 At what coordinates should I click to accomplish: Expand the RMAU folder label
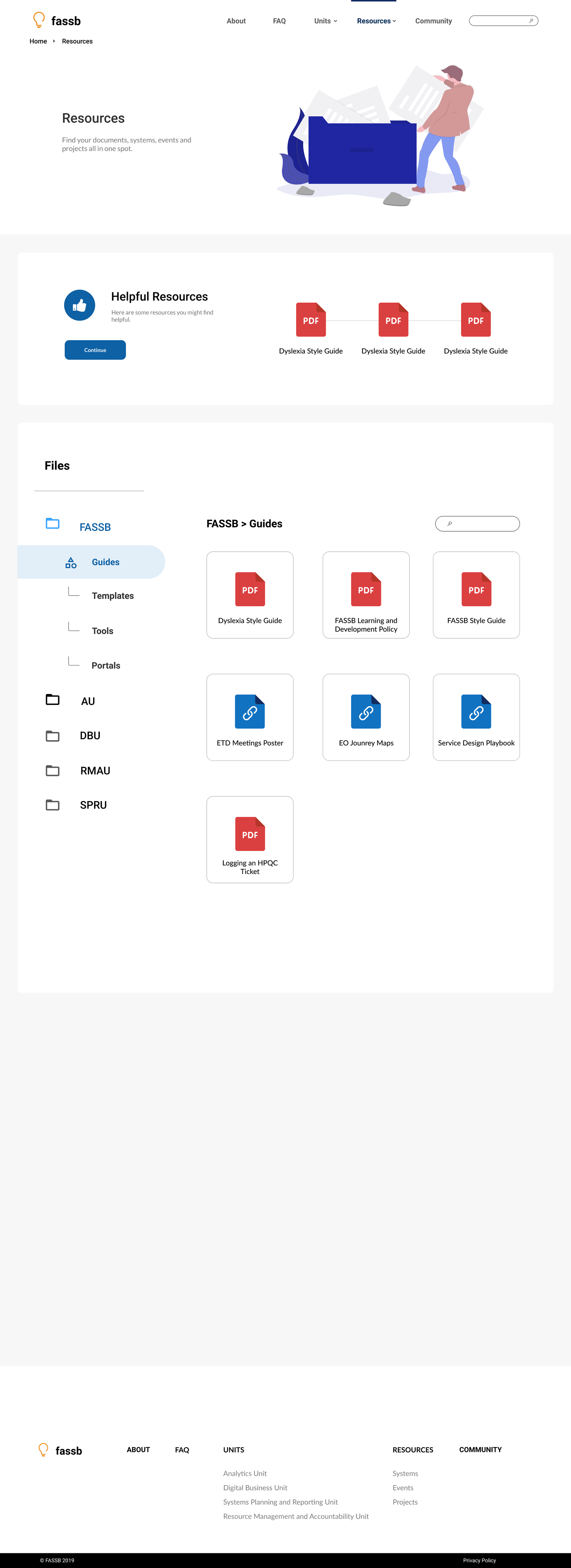click(x=95, y=771)
